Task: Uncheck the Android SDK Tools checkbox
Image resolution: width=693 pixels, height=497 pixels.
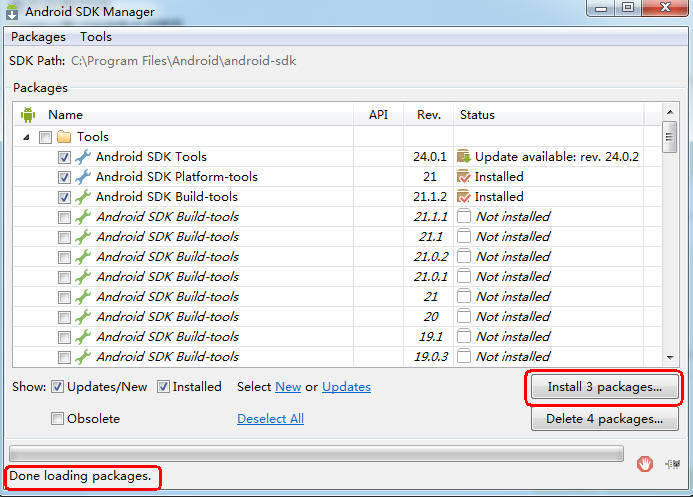Action: 64,157
